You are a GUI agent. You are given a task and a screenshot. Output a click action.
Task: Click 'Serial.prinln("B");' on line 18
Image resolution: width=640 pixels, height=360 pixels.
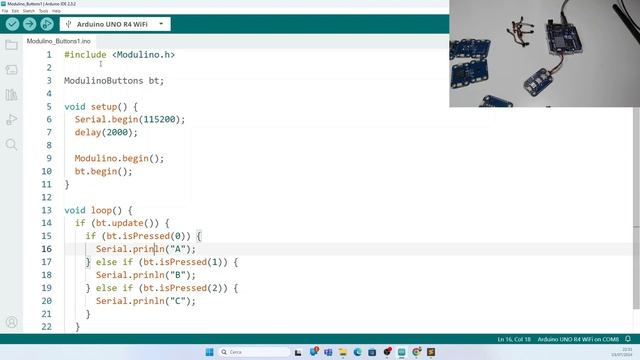point(146,275)
